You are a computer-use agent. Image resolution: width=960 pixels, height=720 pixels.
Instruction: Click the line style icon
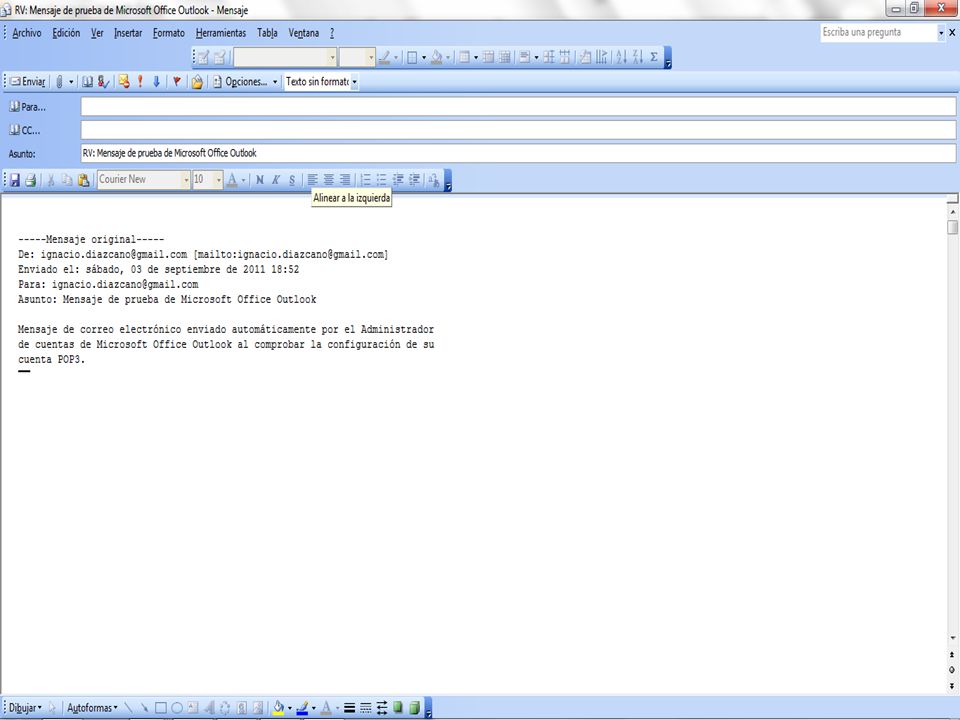(349, 708)
